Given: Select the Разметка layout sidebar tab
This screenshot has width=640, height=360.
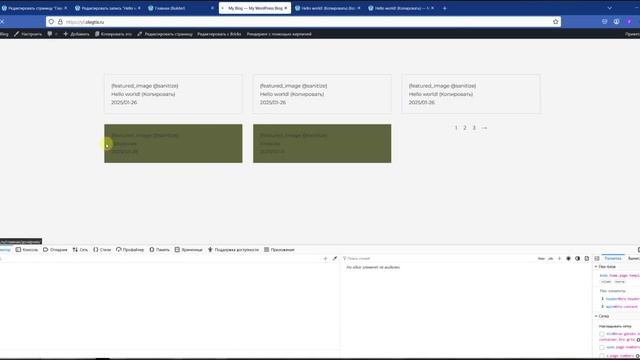Looking at the screenshot, I should pyautogui.click(x=613, y=258).
